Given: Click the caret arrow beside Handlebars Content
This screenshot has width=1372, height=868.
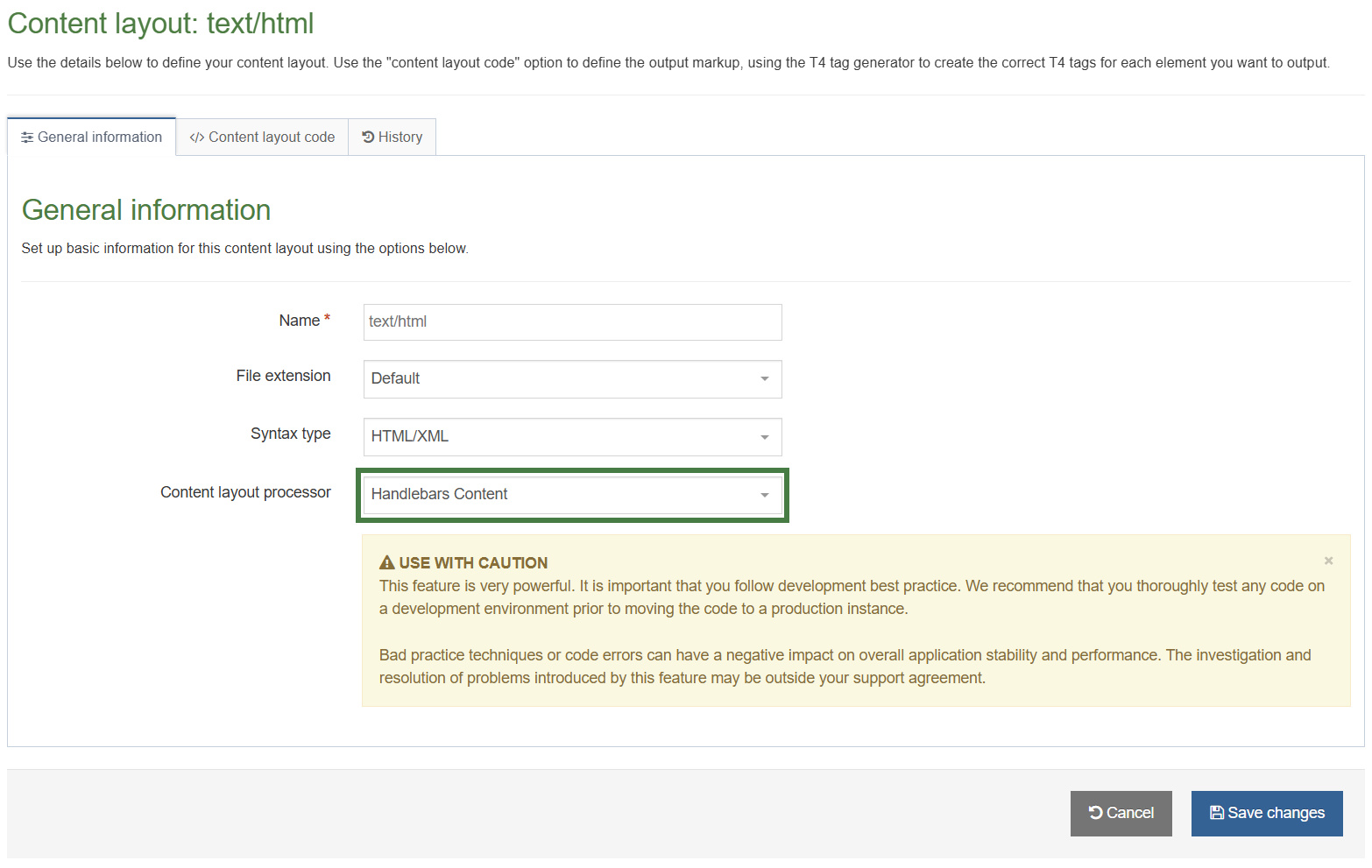Looking at the screenshot, I should click(x=764, y=495).
